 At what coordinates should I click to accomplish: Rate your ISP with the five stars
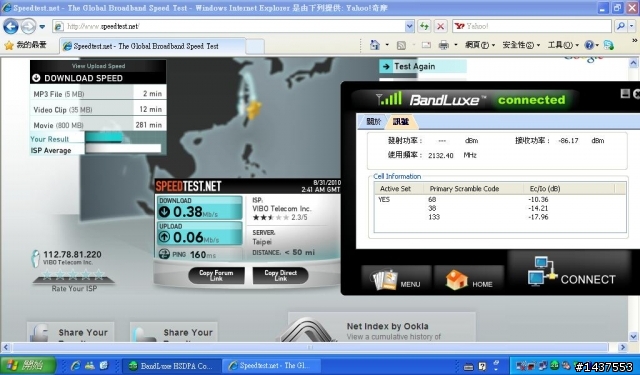73,275
